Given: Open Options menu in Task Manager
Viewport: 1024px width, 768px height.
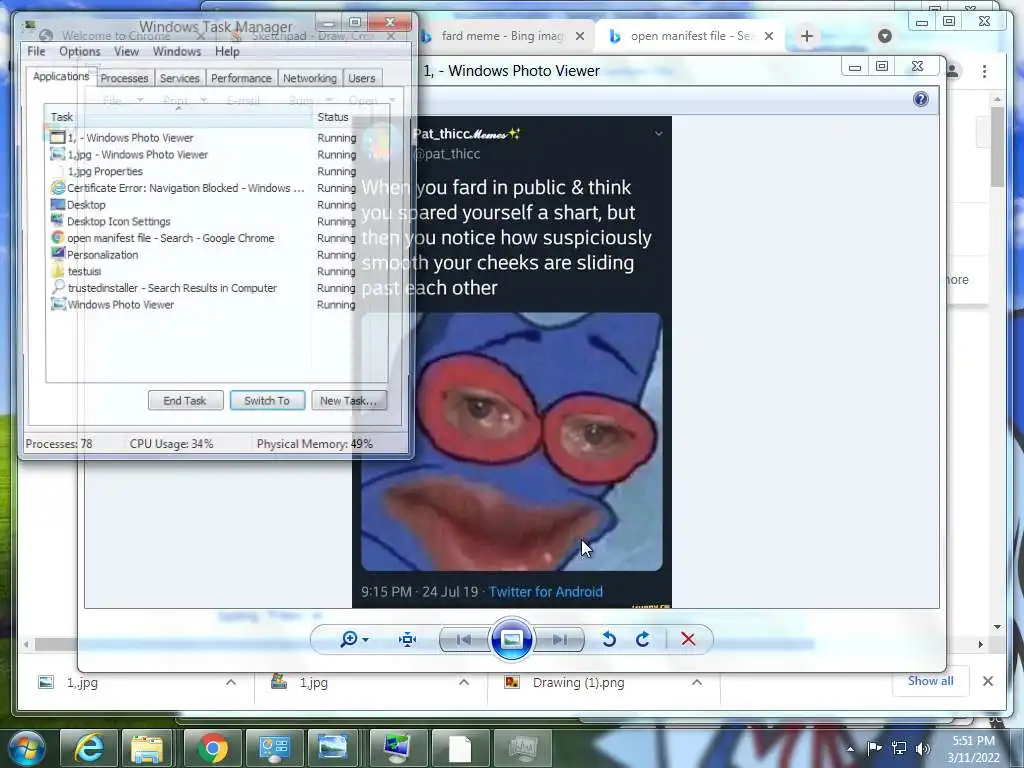Looking at the screenshot, I should click(80, 52).
